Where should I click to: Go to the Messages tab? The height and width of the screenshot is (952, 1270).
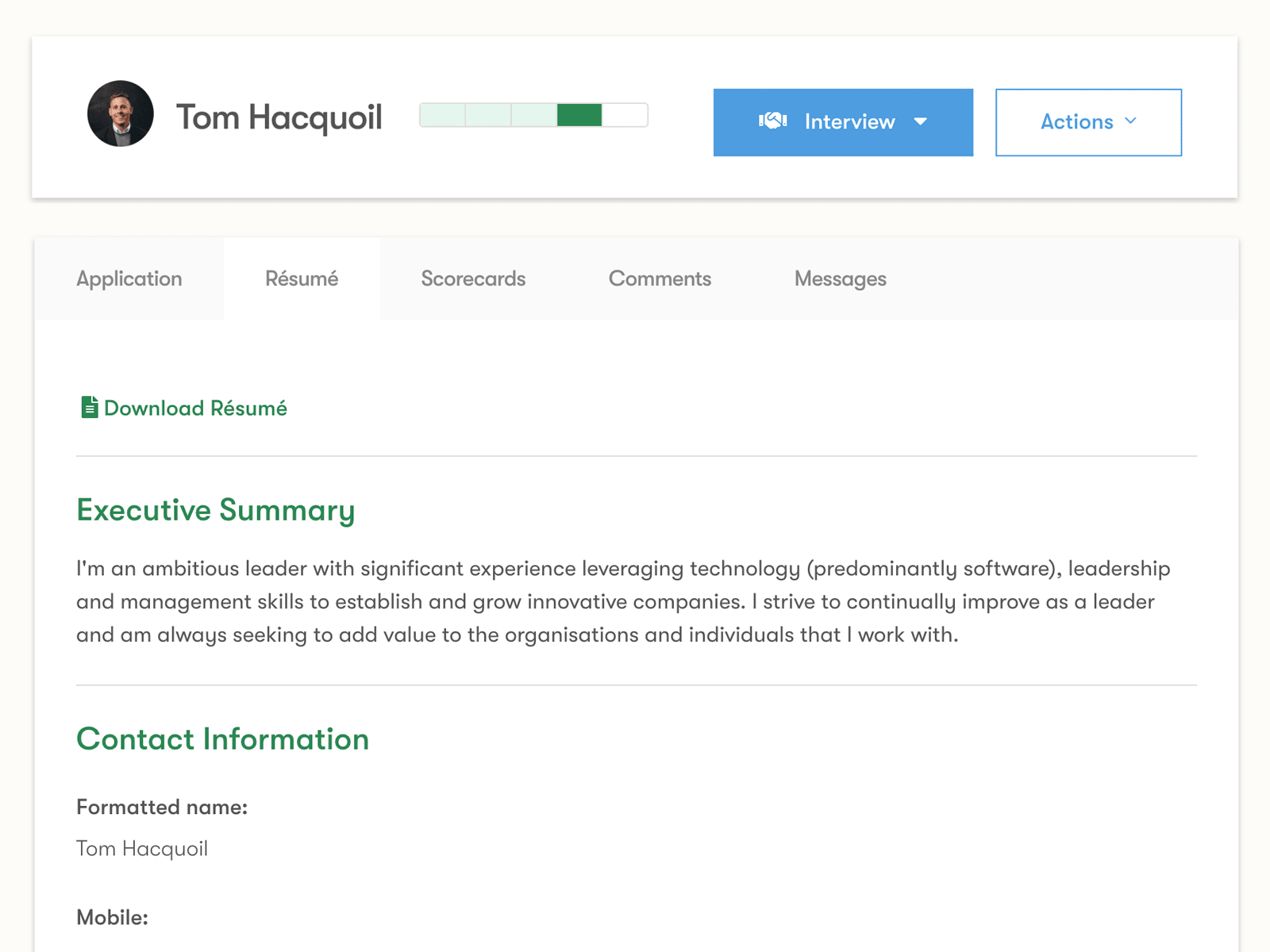point(839,278)
